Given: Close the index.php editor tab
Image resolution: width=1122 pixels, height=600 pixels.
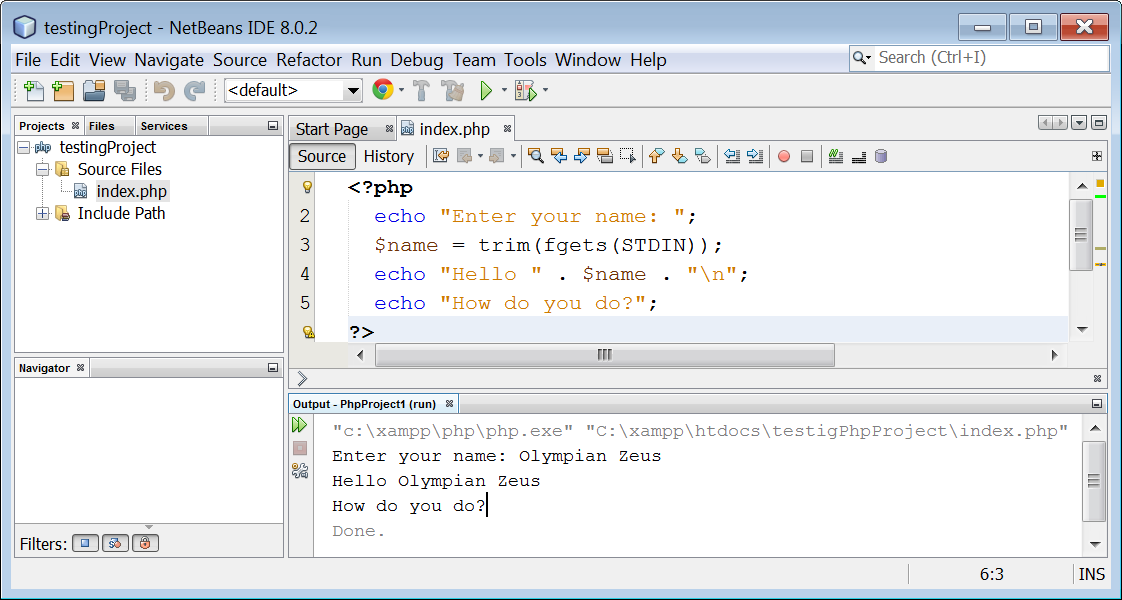Looking at the screenshot, I should coord(507,129).
